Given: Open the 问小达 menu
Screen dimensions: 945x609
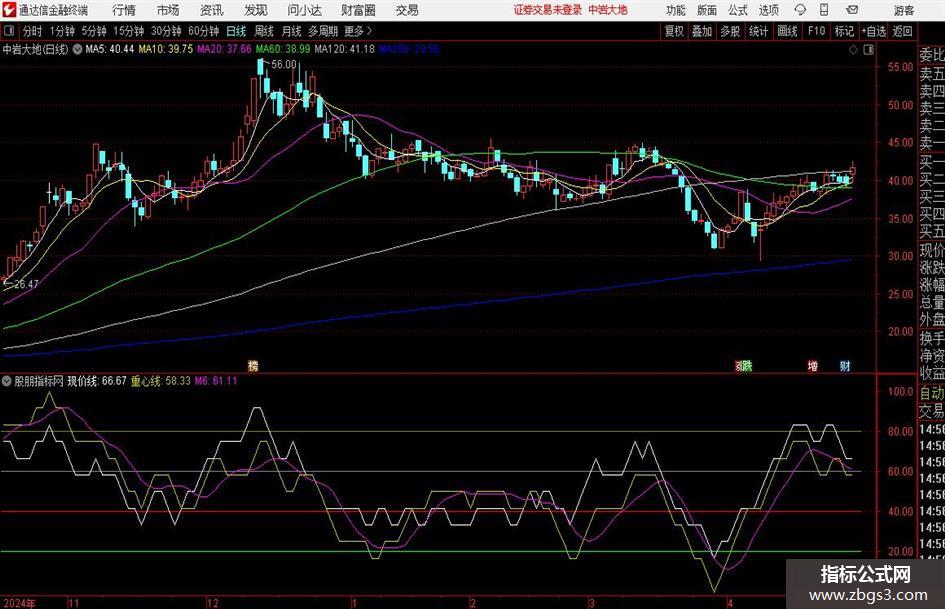Looking at the screenshot, I should (x=304, y=10).
